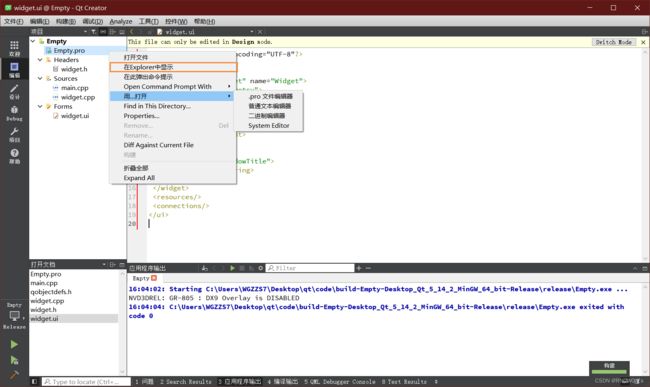
Task: Collapse the Headers folder
Action: pos(40,60)
